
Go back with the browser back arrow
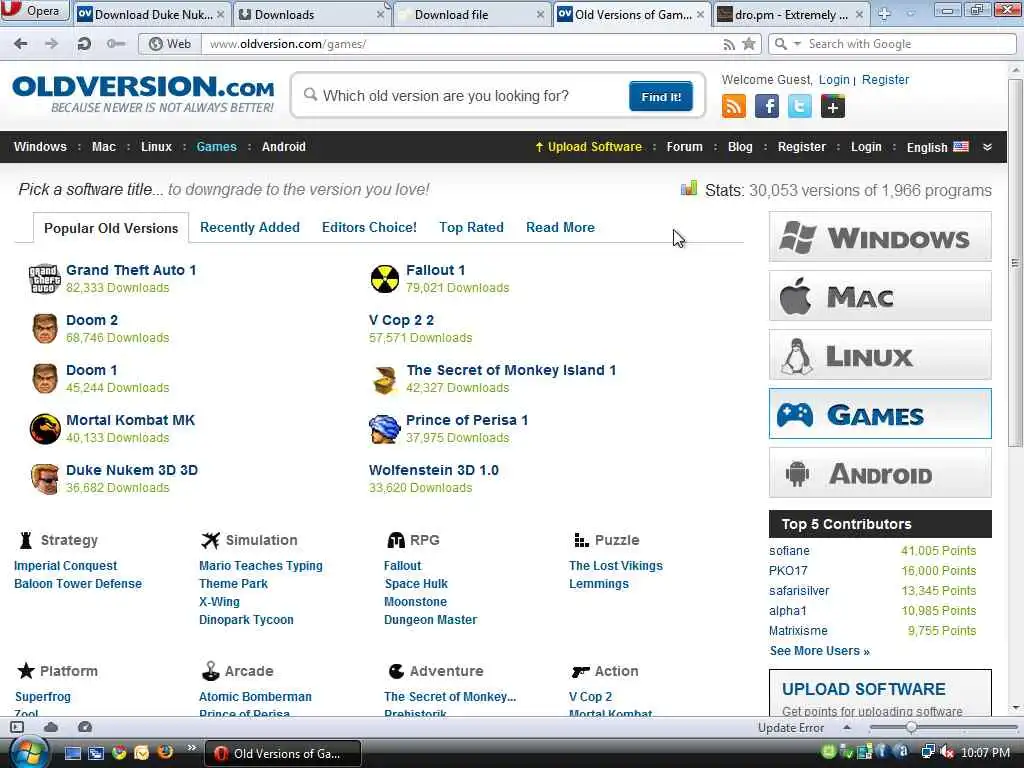(x=21, y=44)
